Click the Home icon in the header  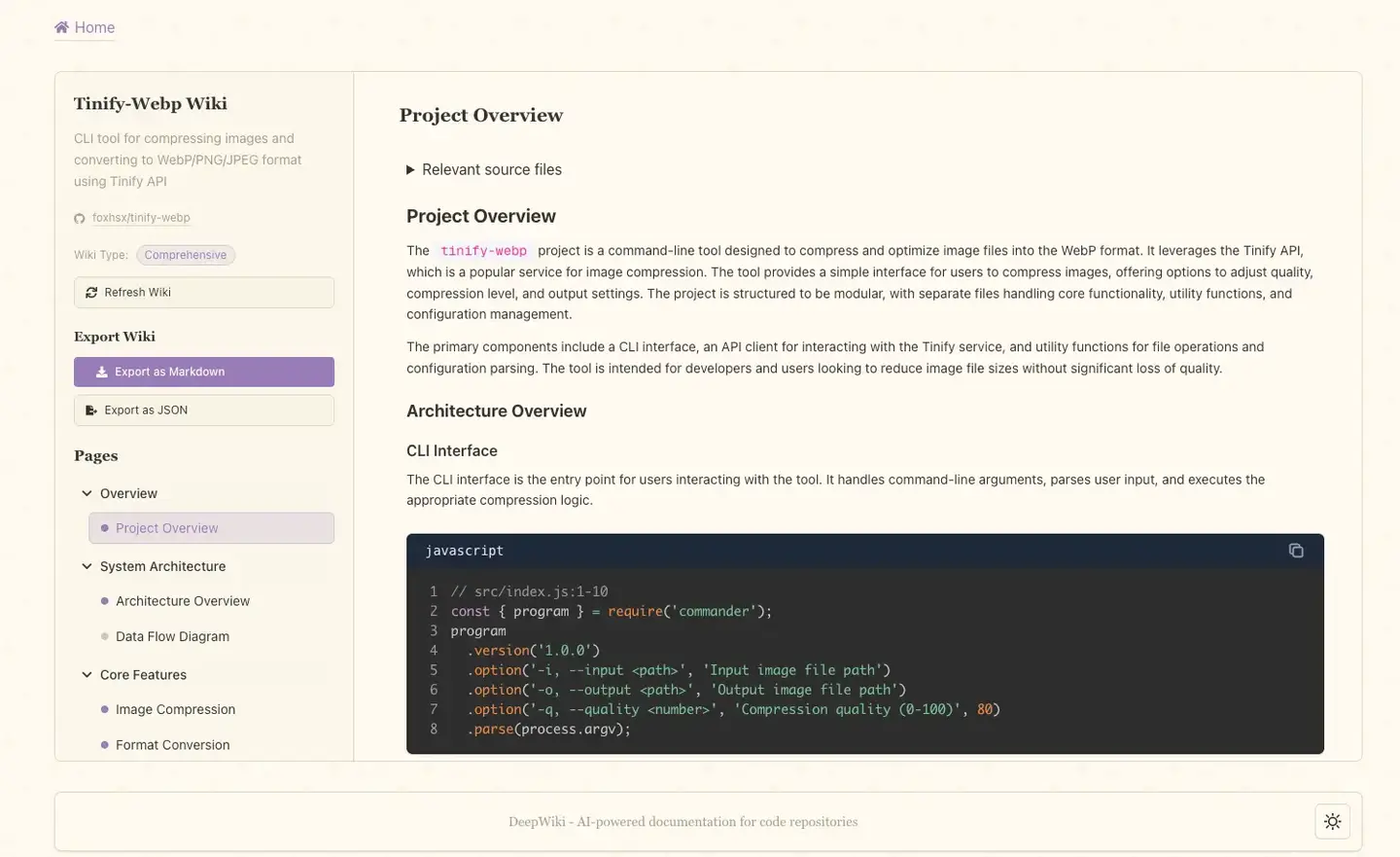pyautogui.click(x=62, y=27)
